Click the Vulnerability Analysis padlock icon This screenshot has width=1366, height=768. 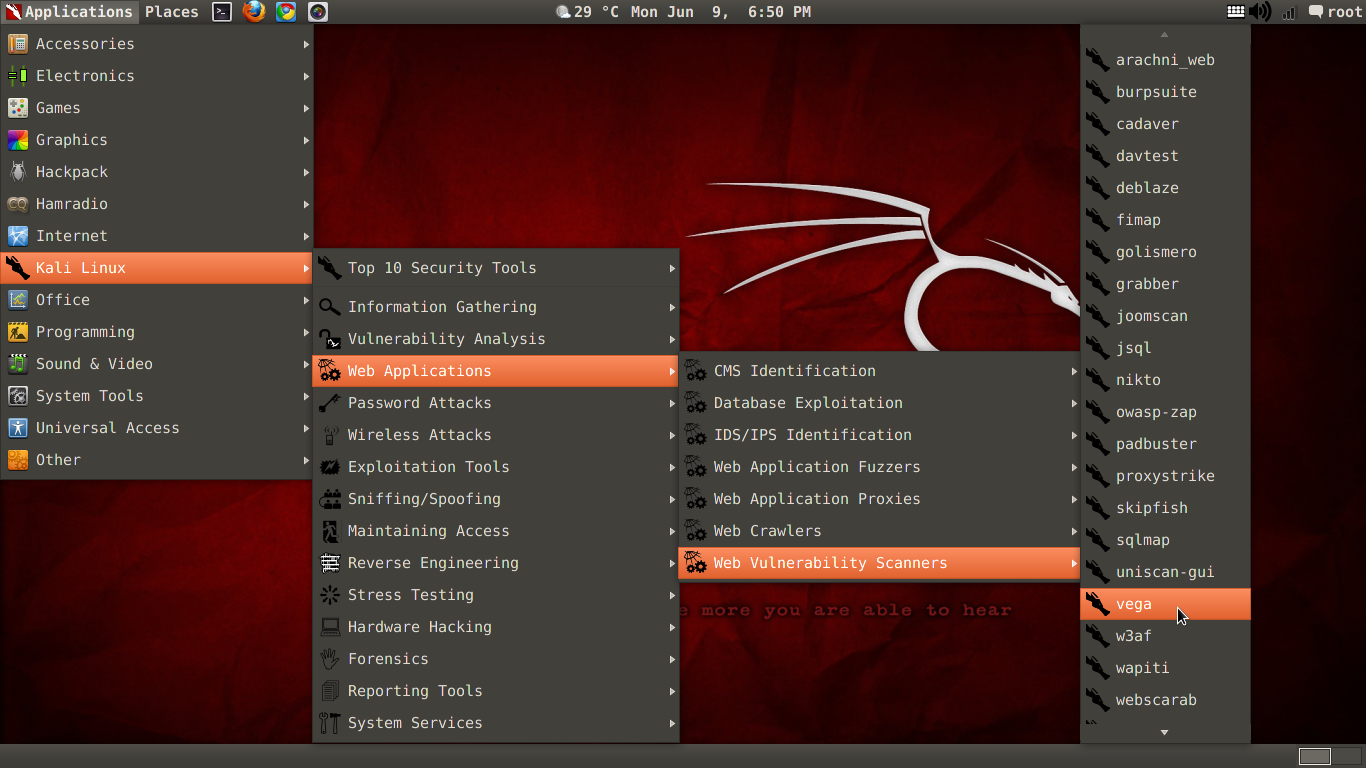click(330, 339)
